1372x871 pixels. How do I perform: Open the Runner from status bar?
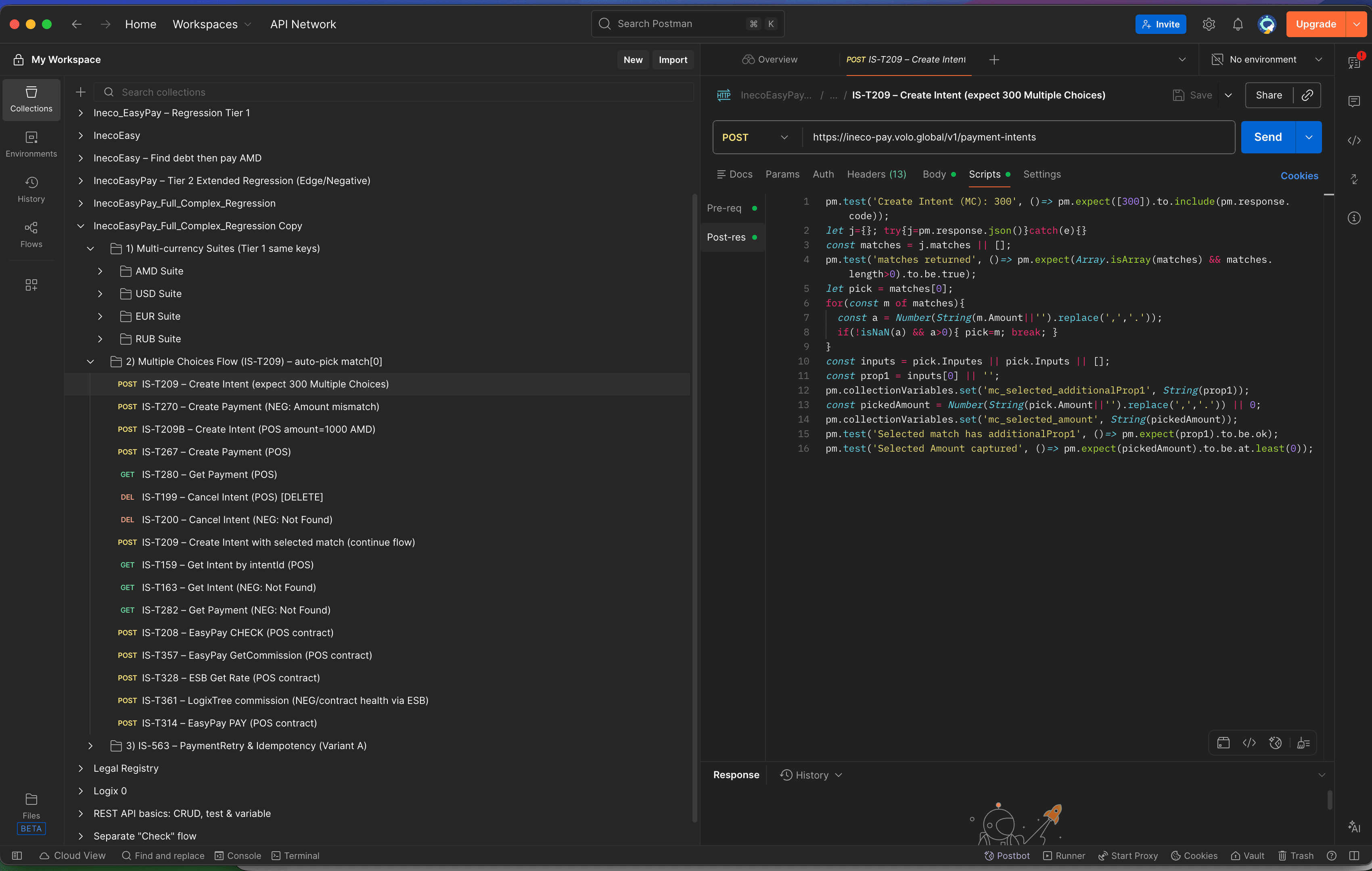tap(1064, 855)
